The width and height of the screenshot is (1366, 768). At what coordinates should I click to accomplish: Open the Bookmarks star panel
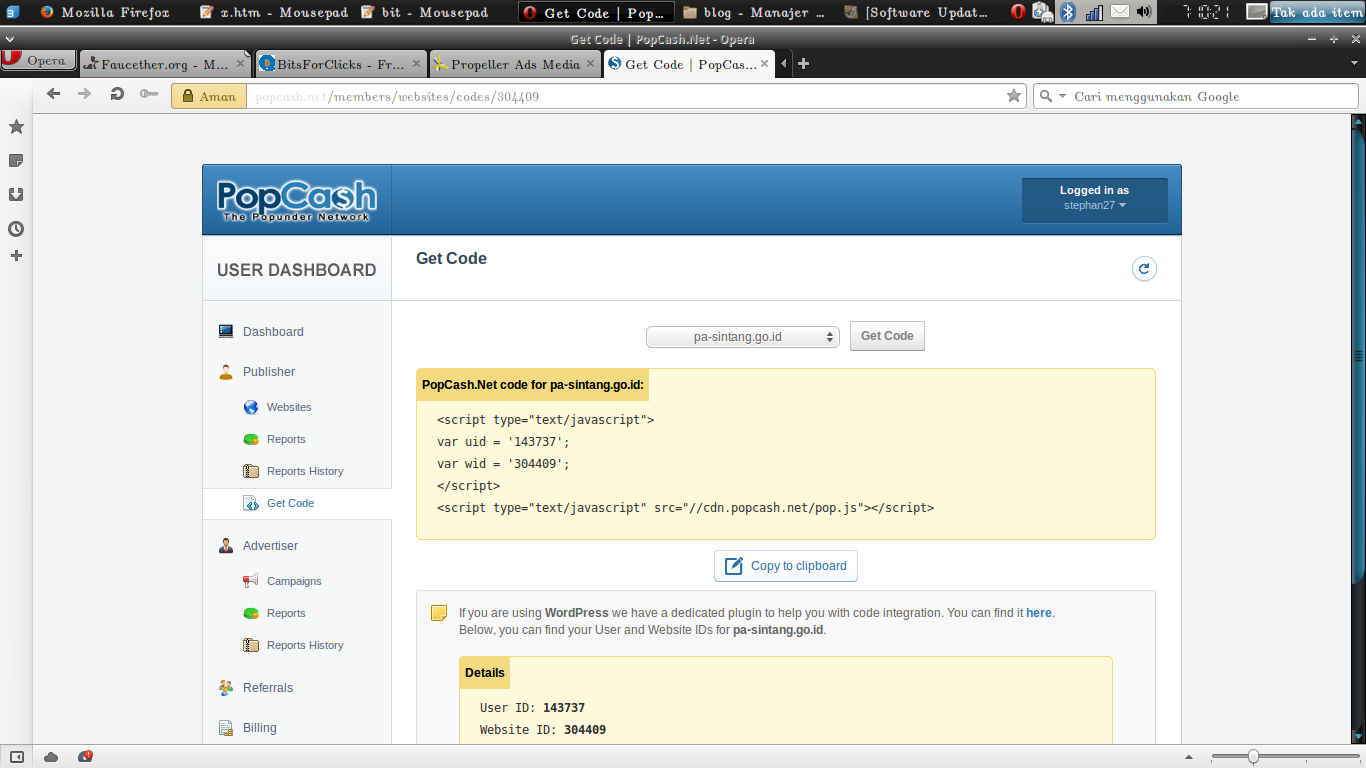pyautogui.click(x=16, y=127)
